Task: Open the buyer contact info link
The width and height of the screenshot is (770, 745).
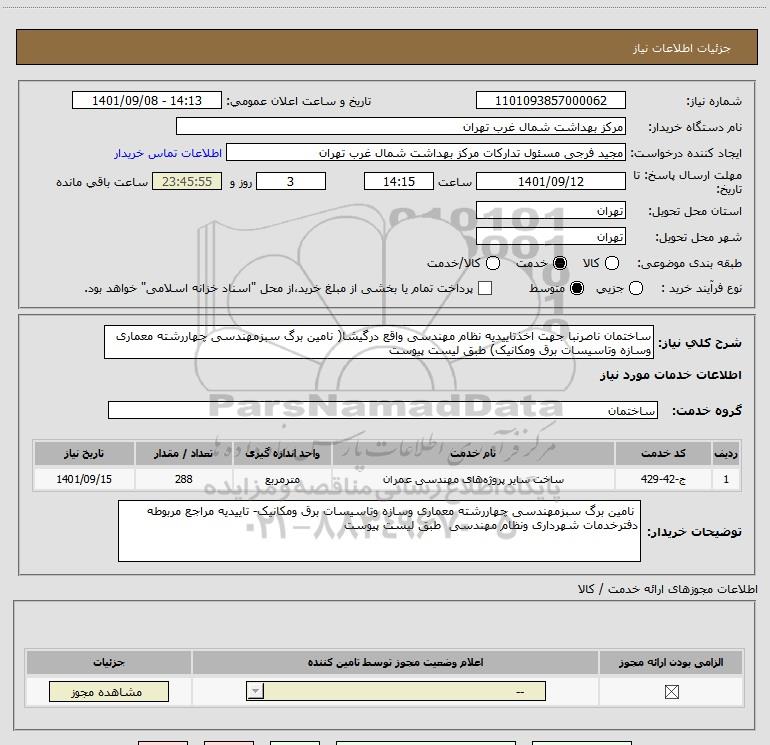Action: [168, 153]
